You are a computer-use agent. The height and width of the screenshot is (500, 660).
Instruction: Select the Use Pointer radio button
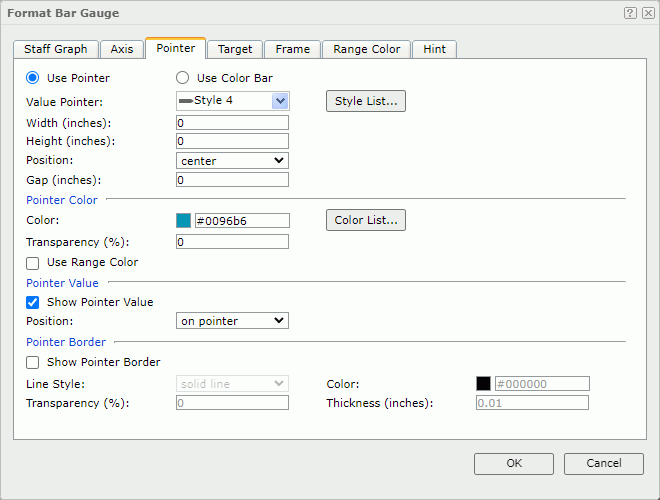coord(32,78)
